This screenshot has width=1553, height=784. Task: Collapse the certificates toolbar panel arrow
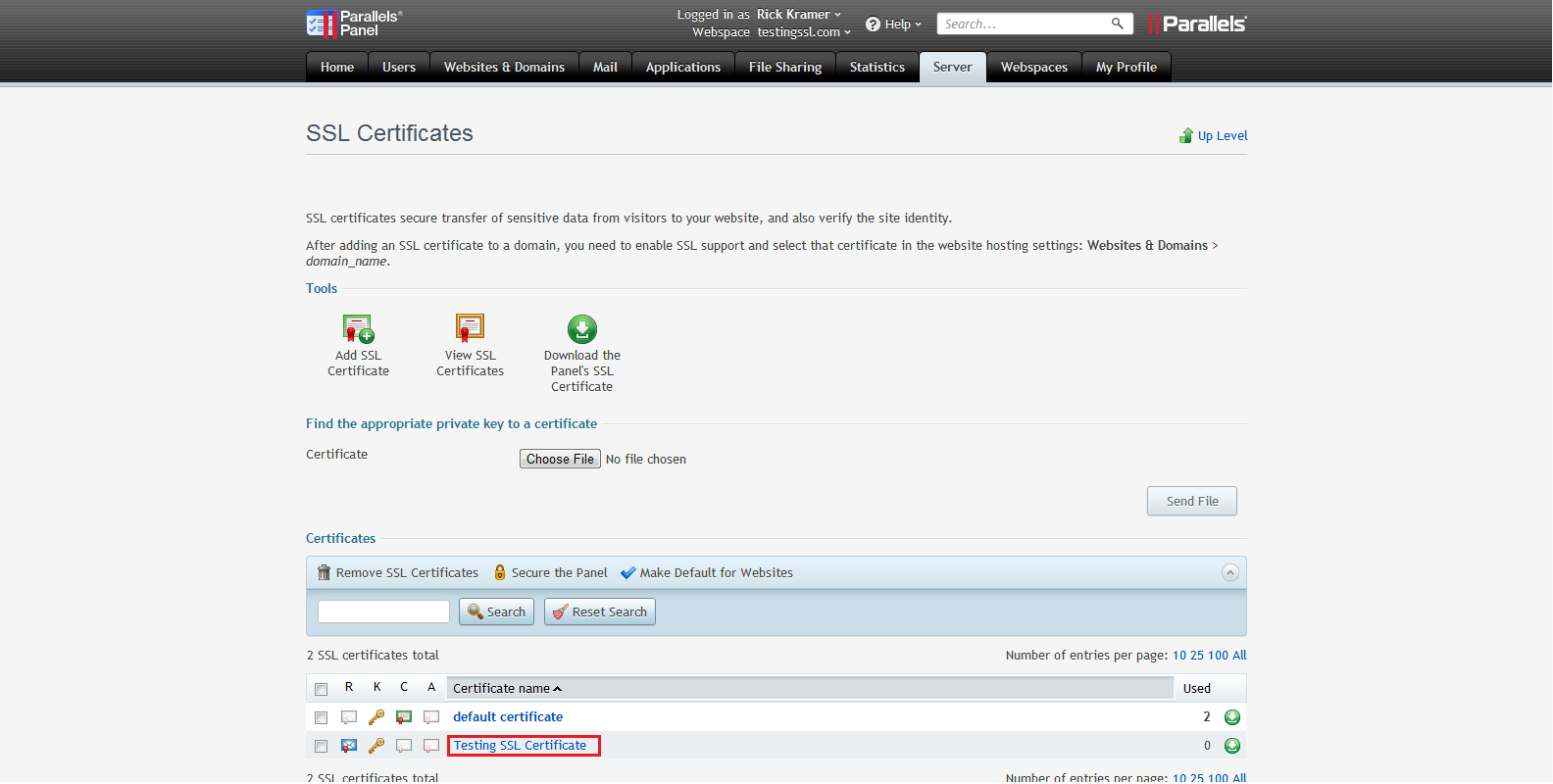[x=1230, y=572]
